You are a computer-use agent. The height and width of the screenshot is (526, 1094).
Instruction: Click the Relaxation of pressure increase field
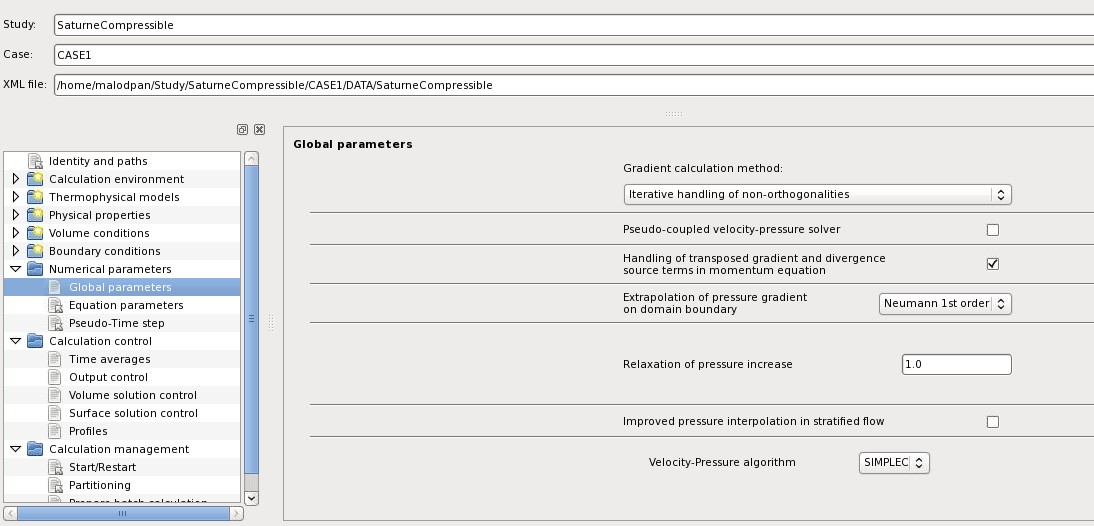(x=955, y=365)
